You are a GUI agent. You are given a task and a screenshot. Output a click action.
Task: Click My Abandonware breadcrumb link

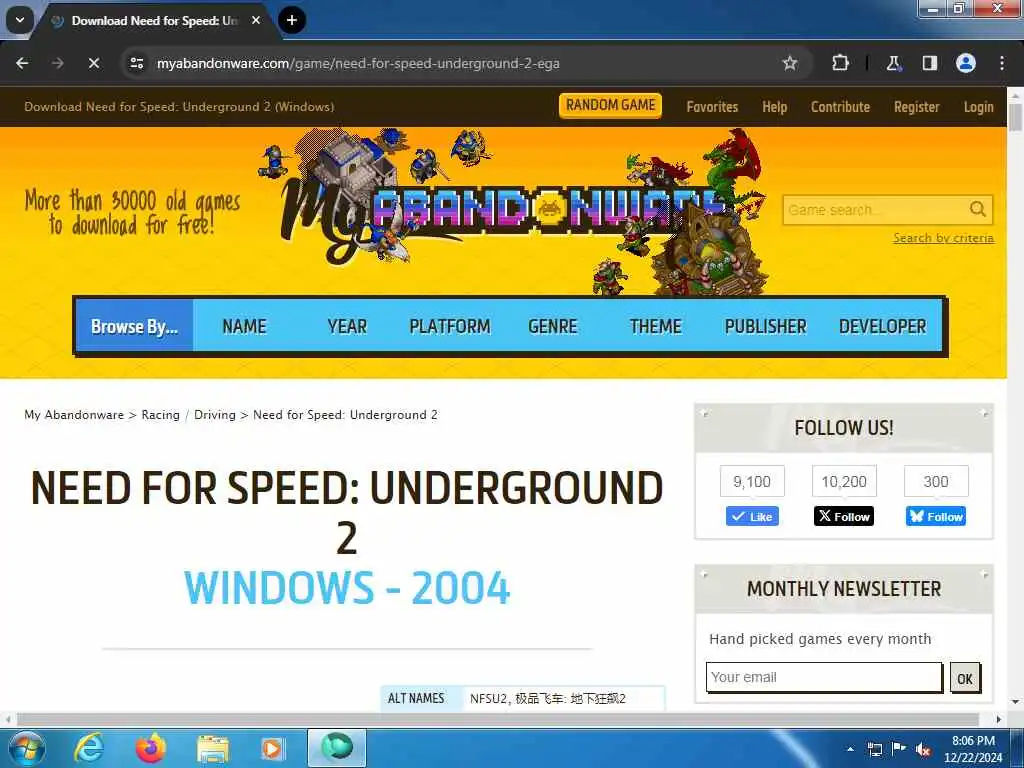(x=74, y=415)
